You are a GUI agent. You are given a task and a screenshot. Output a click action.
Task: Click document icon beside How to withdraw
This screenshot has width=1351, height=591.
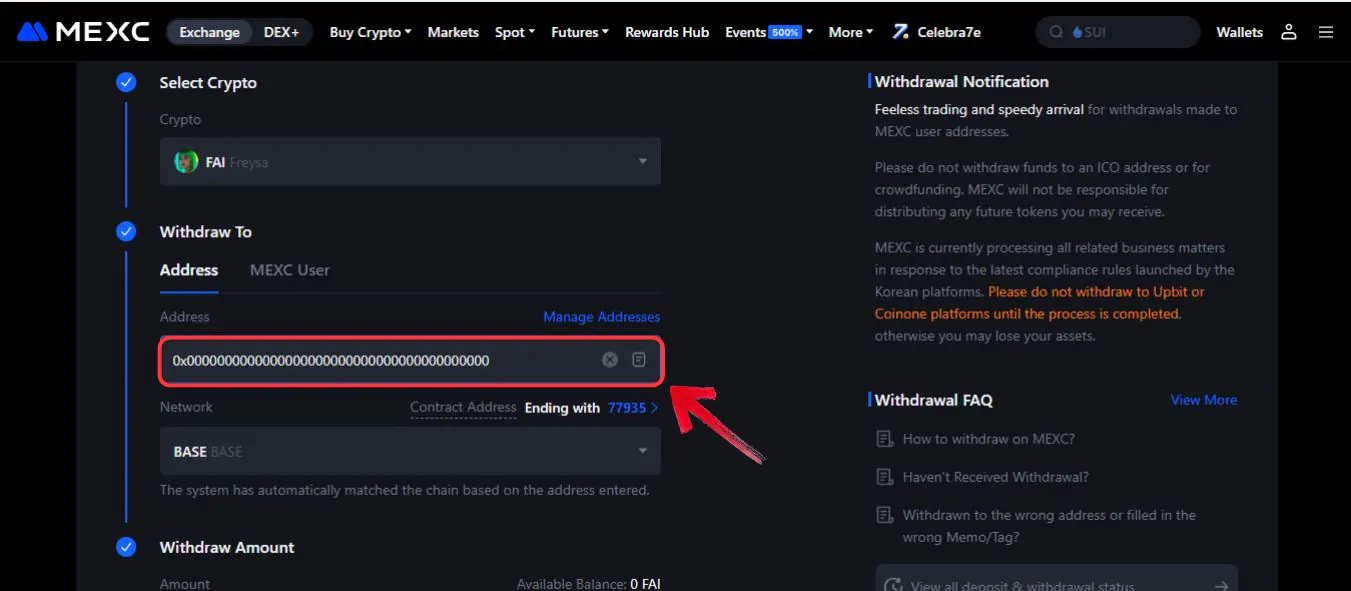(884, 439)
